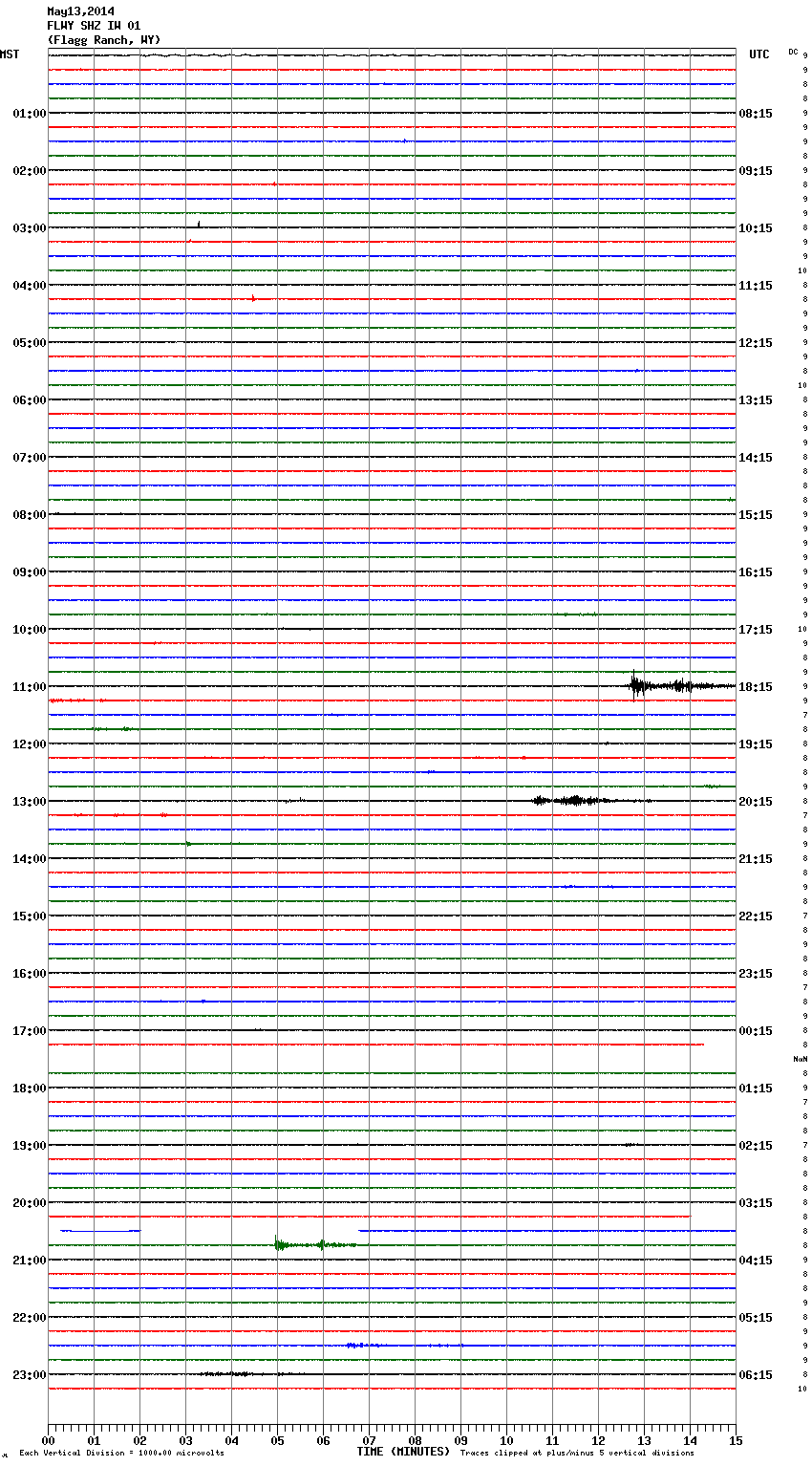Click the 08:15 UTC time label

(756, 114)
